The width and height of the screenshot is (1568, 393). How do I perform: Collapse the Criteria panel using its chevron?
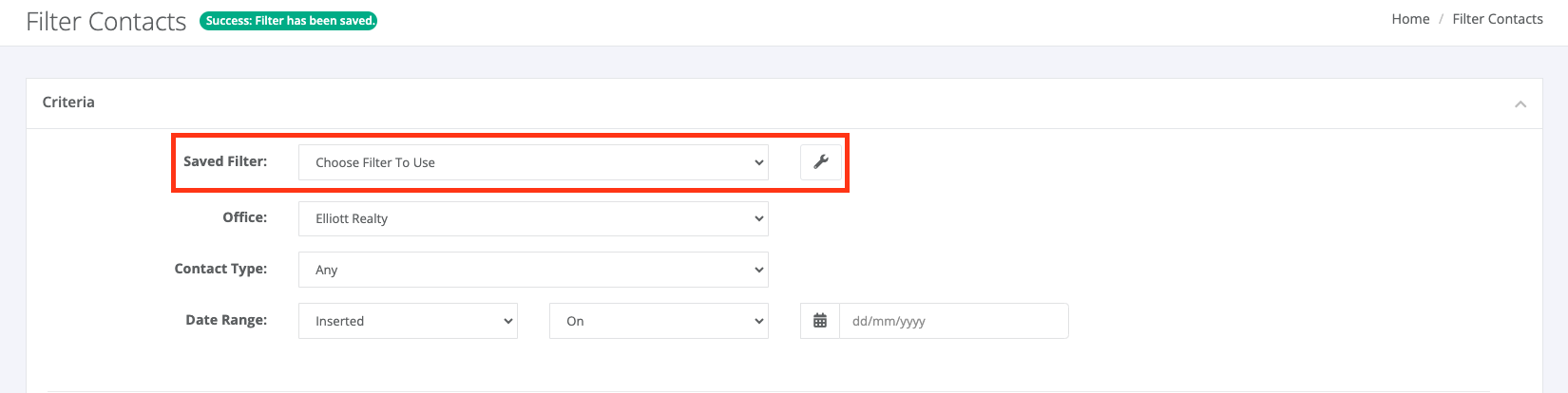click(x=1520, y=103)
